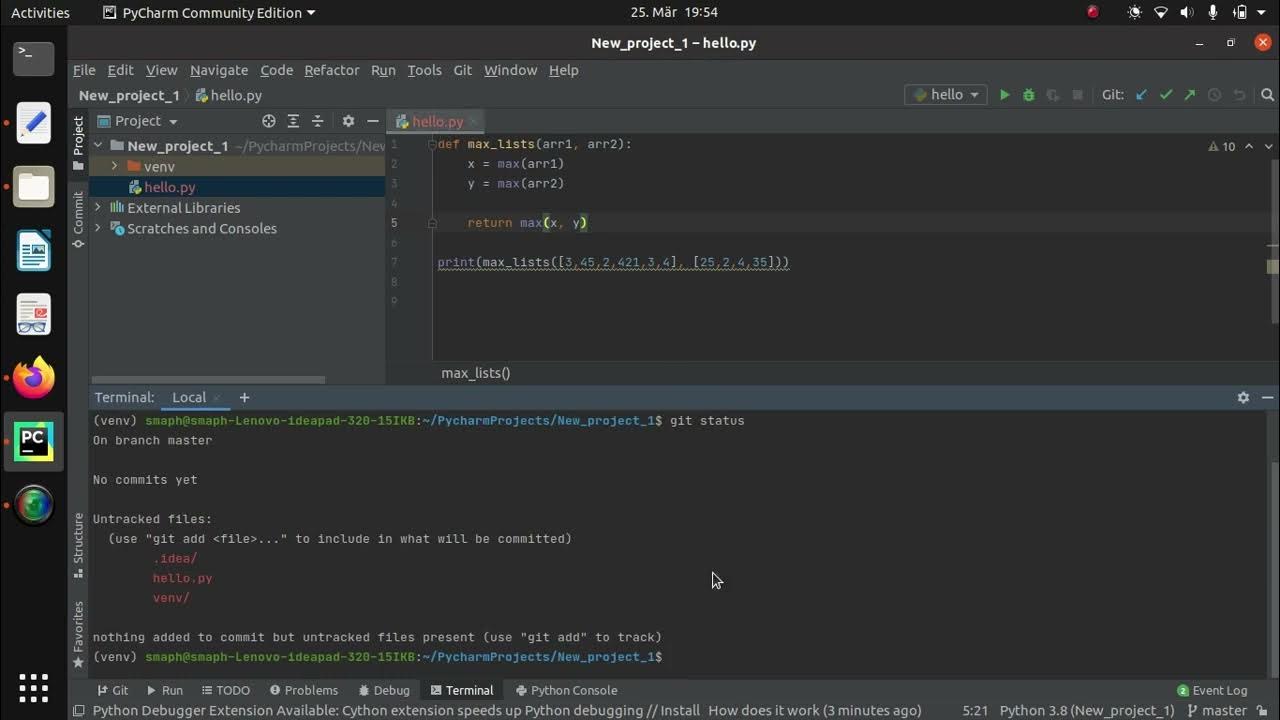Screen dimensions: 1280x720
Task: Click the Debug bug icon in the toolbar
Action: pyautogui.click(x=1029, y=95)
